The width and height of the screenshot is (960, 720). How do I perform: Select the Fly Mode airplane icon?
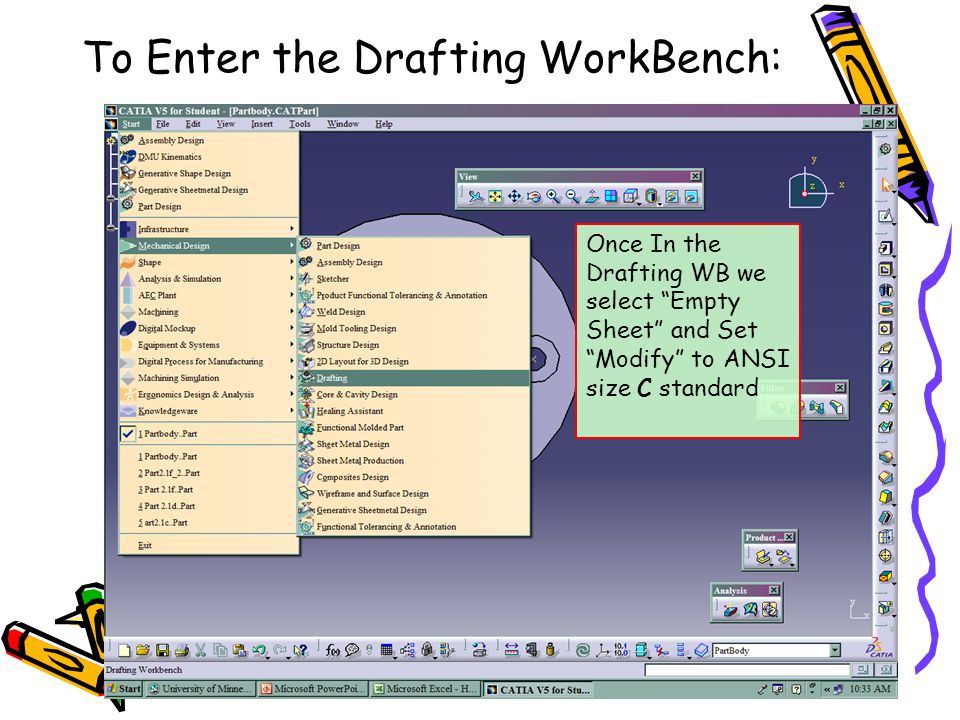click(x=476, y=197)
